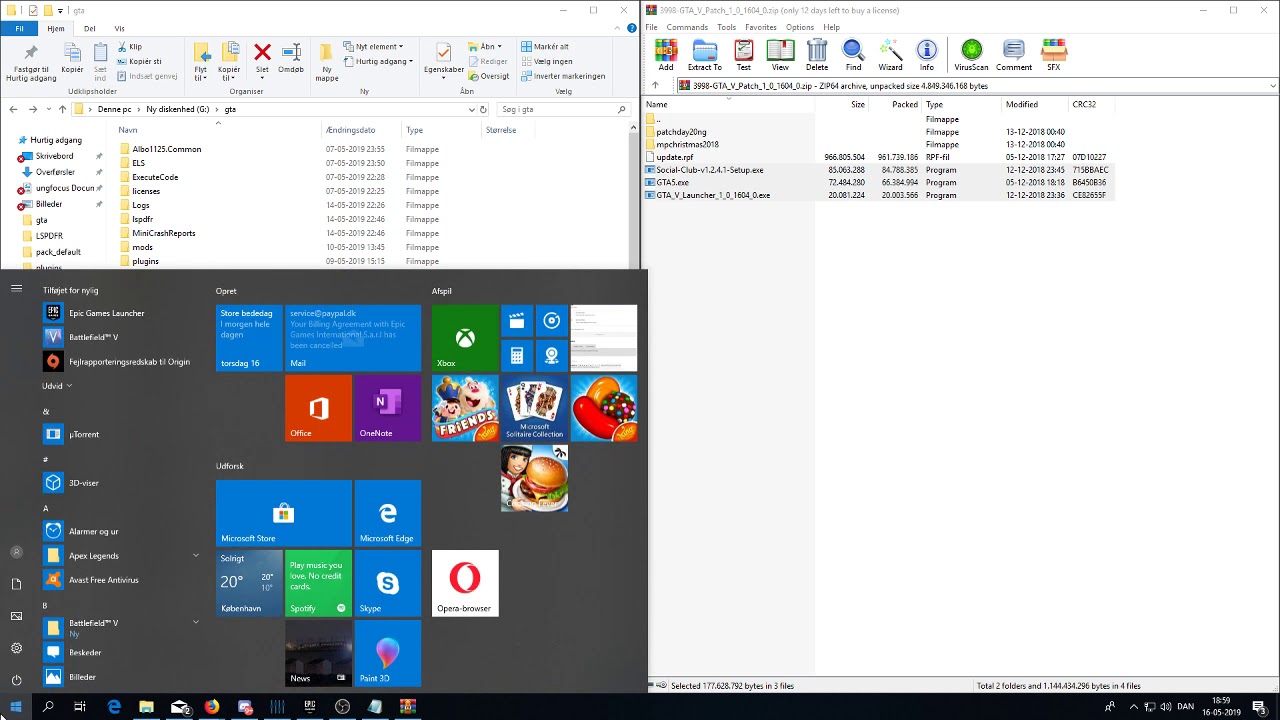The width and height of the screenshot is (1280, 720).
Task: Open the Xbox tile in Start menu
Action: click(x=464, y=338)
